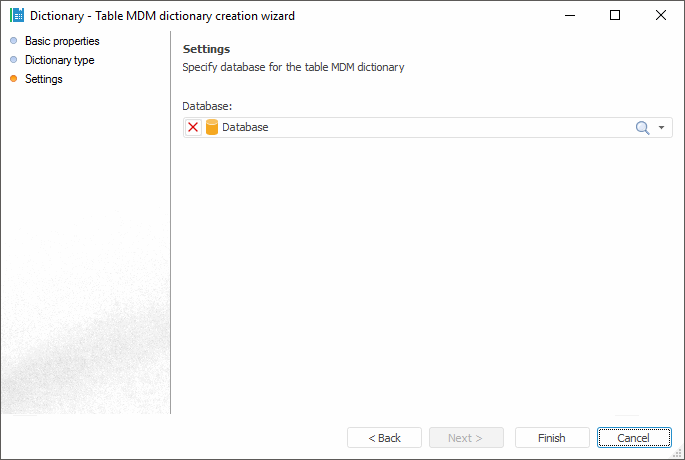Minimize the wizard window
The image size is (685, 460).
click(569, 16)
